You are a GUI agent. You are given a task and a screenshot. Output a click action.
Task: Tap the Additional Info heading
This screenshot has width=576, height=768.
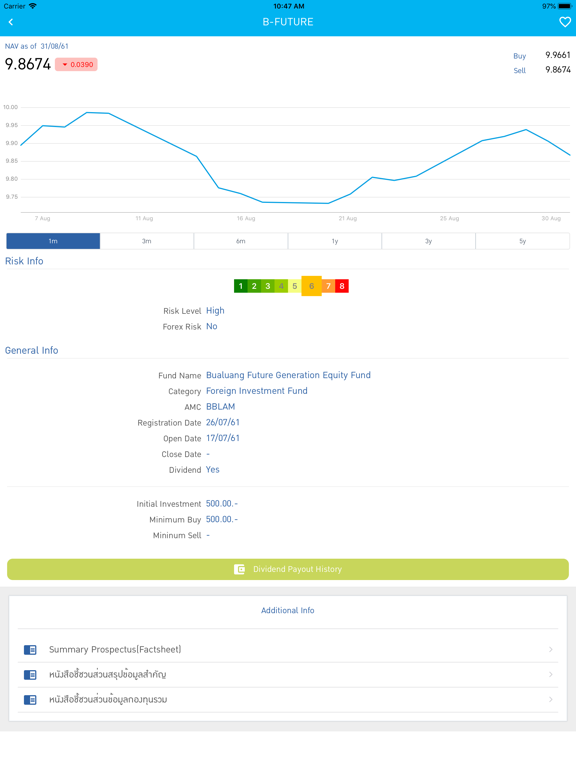pos(288,610)
